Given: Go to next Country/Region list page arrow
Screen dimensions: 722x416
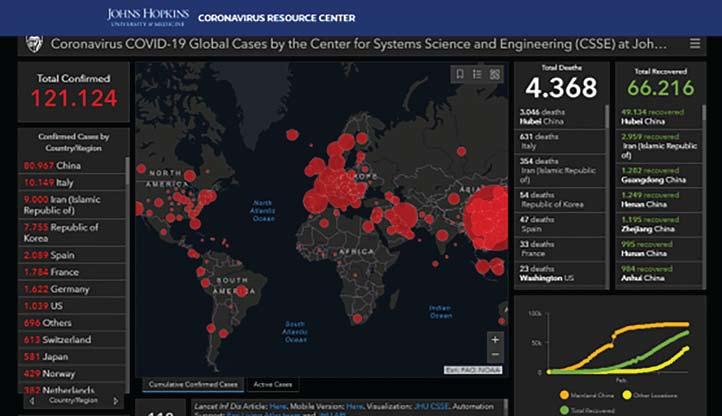Looking at the screenshot, I should pos(115,401).
